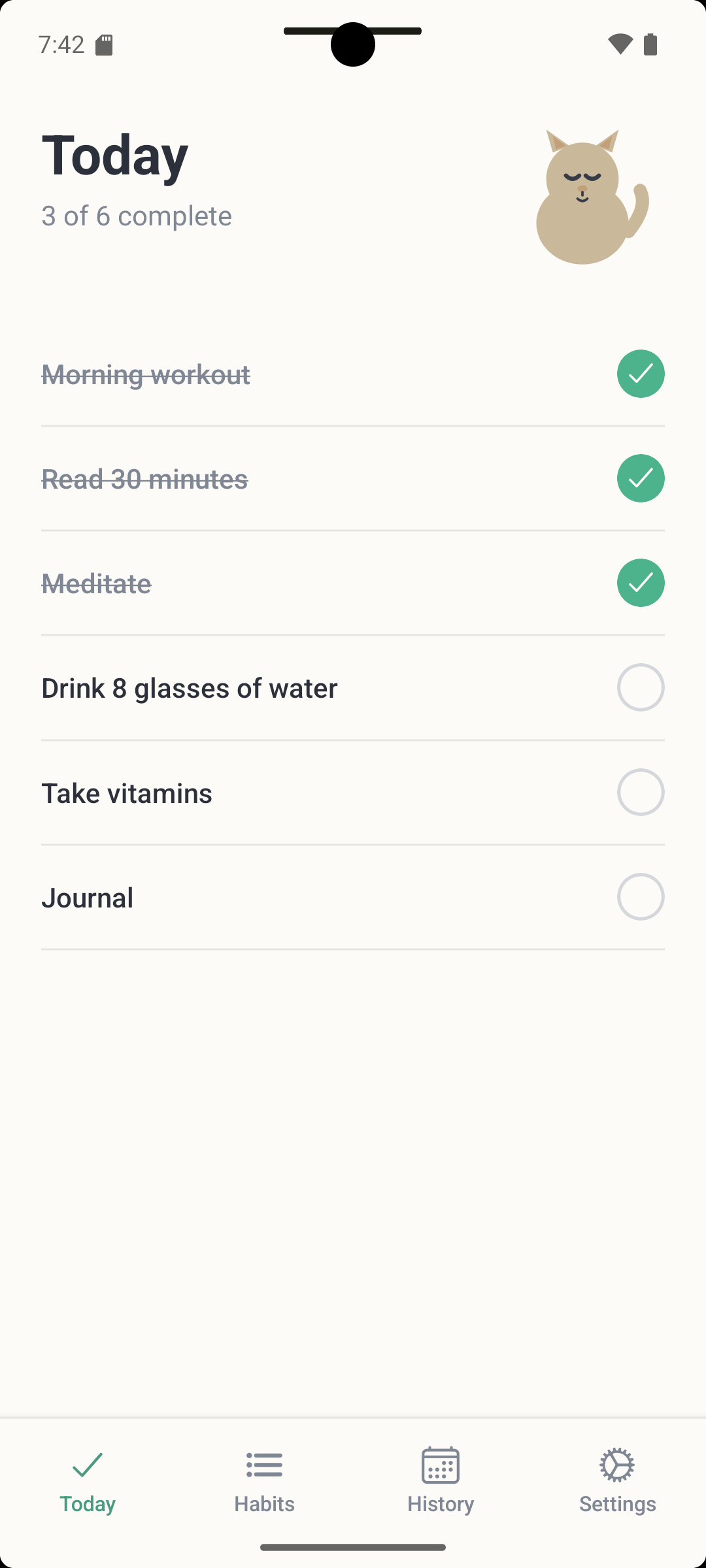Uncheck the Morning workout habit
The height and width of the screenshot is (1568, 706).
(641, 374)
